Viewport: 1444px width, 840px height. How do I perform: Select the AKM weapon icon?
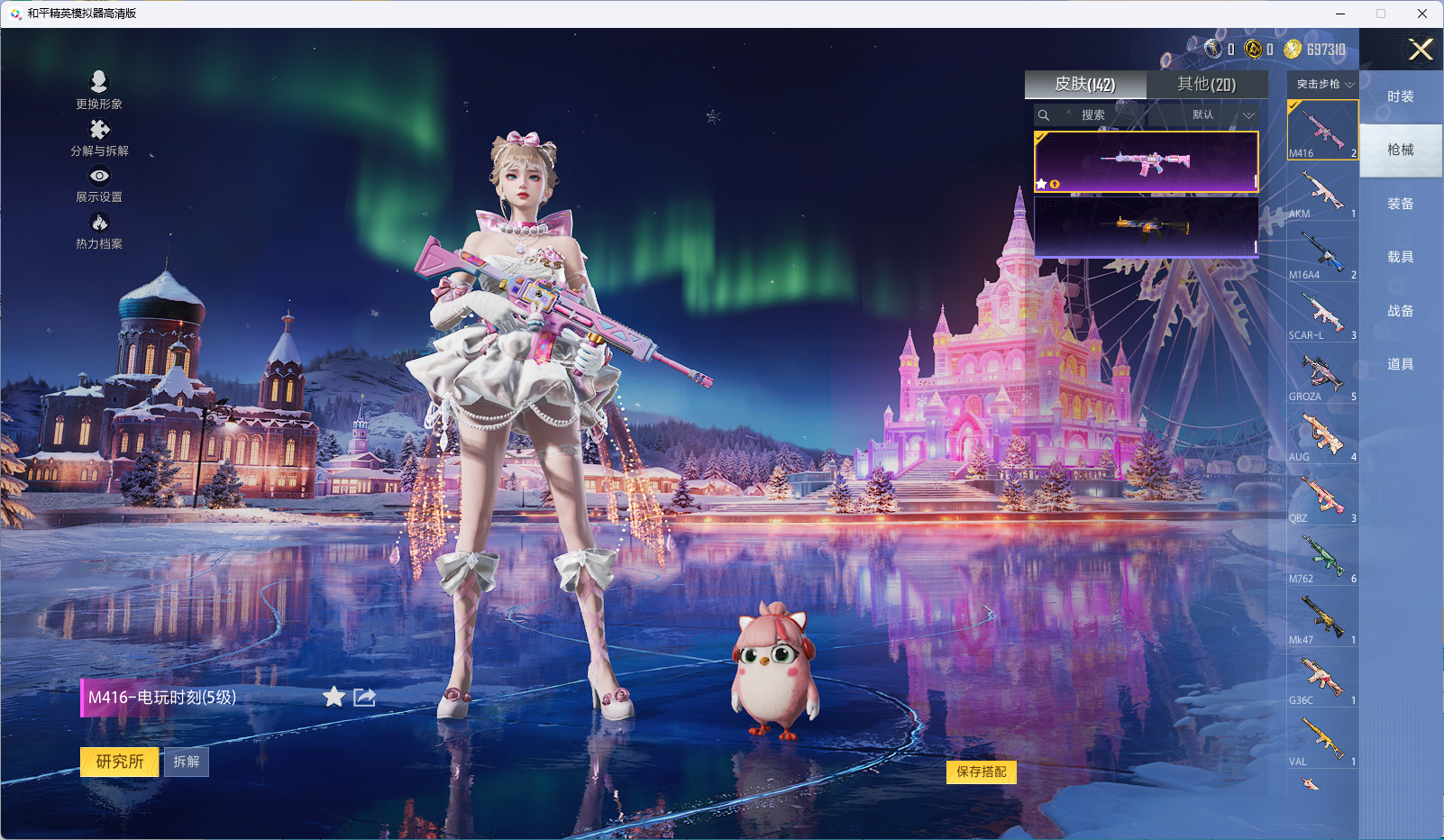[x=1321, y=191]
